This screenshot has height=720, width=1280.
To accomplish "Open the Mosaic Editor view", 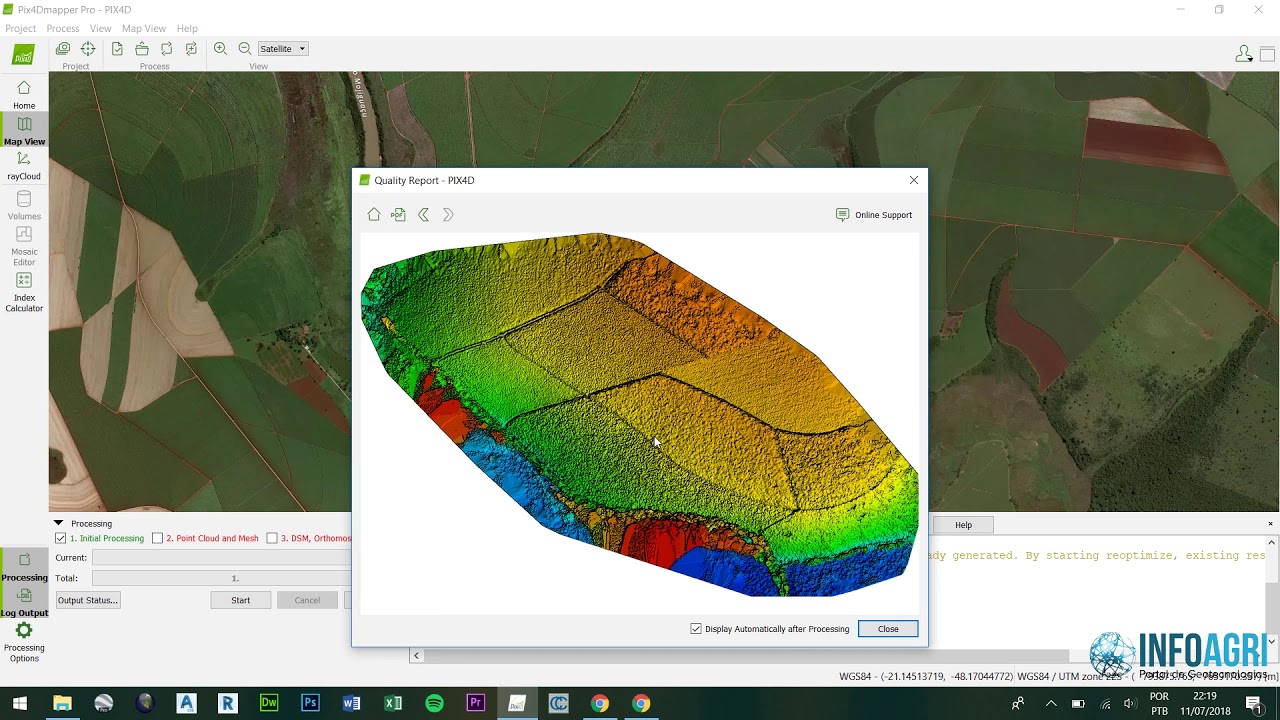I will pyautogui.click(x=24, y=245).
